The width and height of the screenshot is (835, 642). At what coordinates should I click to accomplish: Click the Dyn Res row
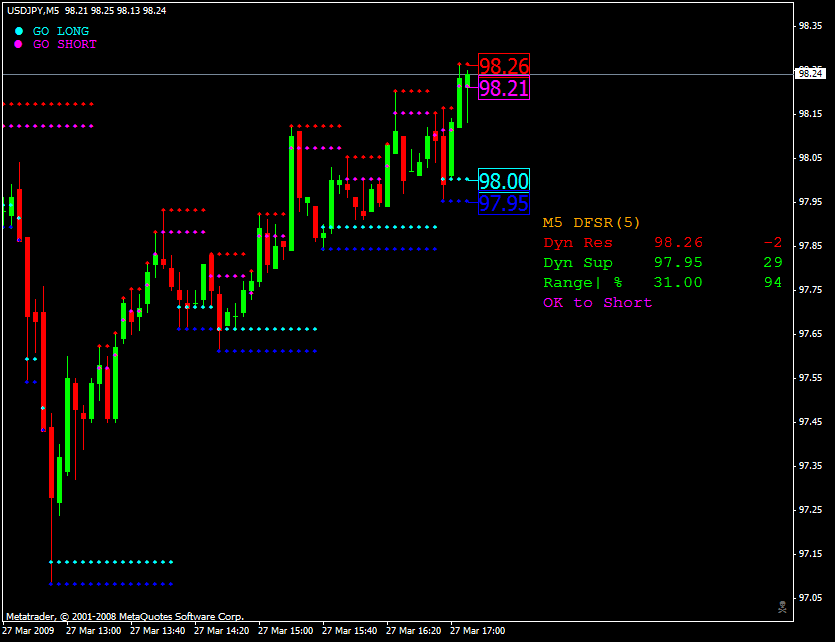(x=662, y=242)
